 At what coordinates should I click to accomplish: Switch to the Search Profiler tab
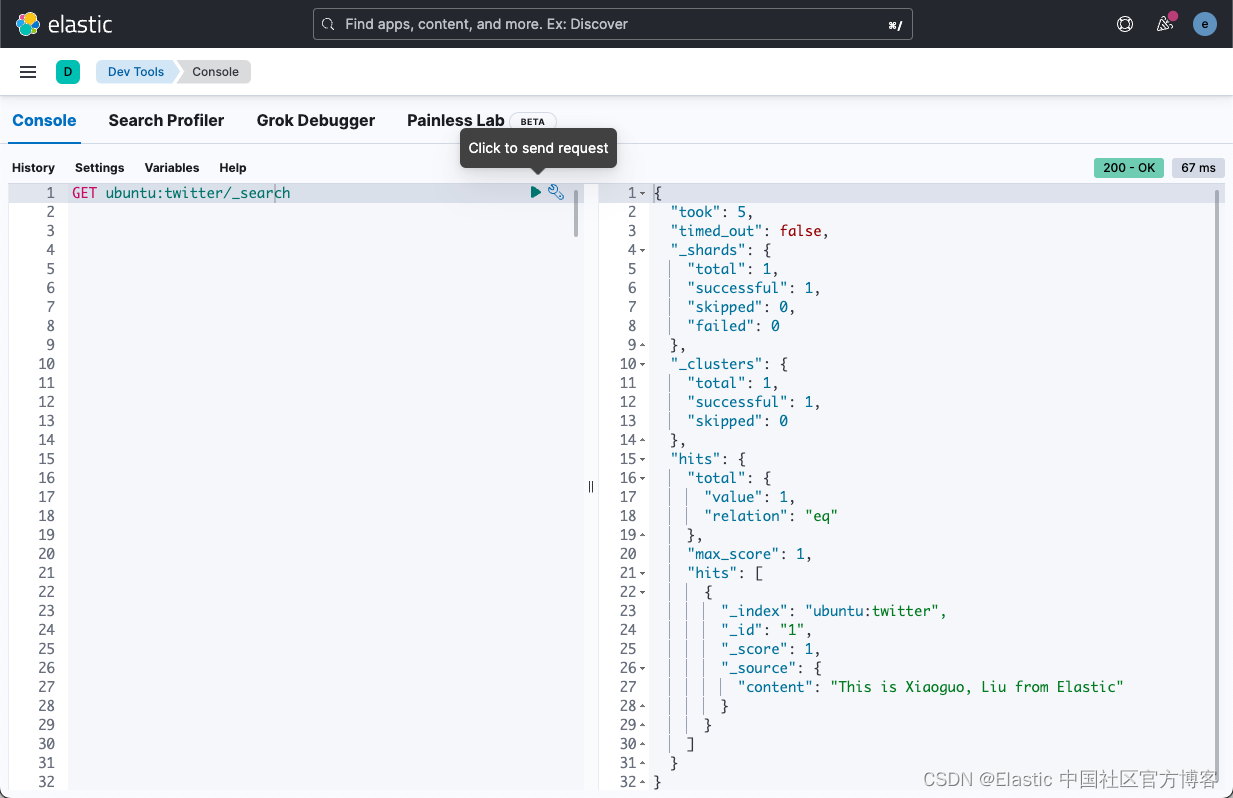pos(166,120)
